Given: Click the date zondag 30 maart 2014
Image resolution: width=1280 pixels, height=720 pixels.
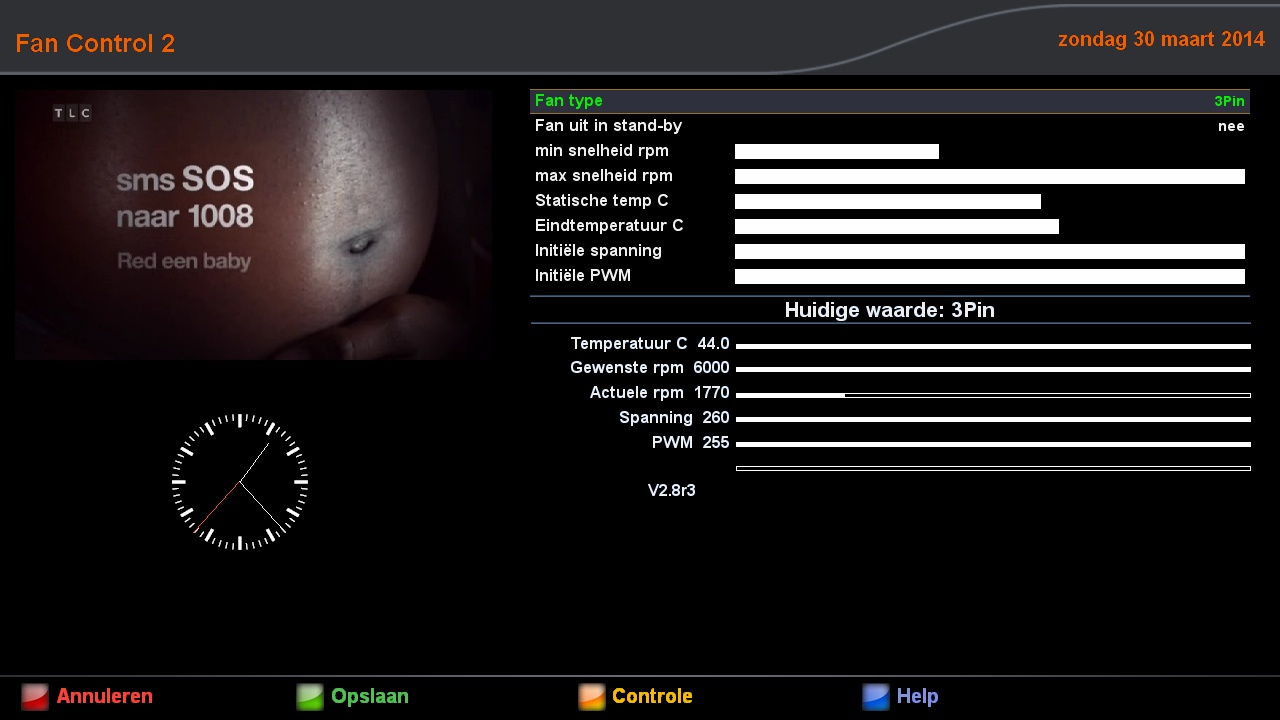Looking at the screenshot, I should (x=1161, y=40).
